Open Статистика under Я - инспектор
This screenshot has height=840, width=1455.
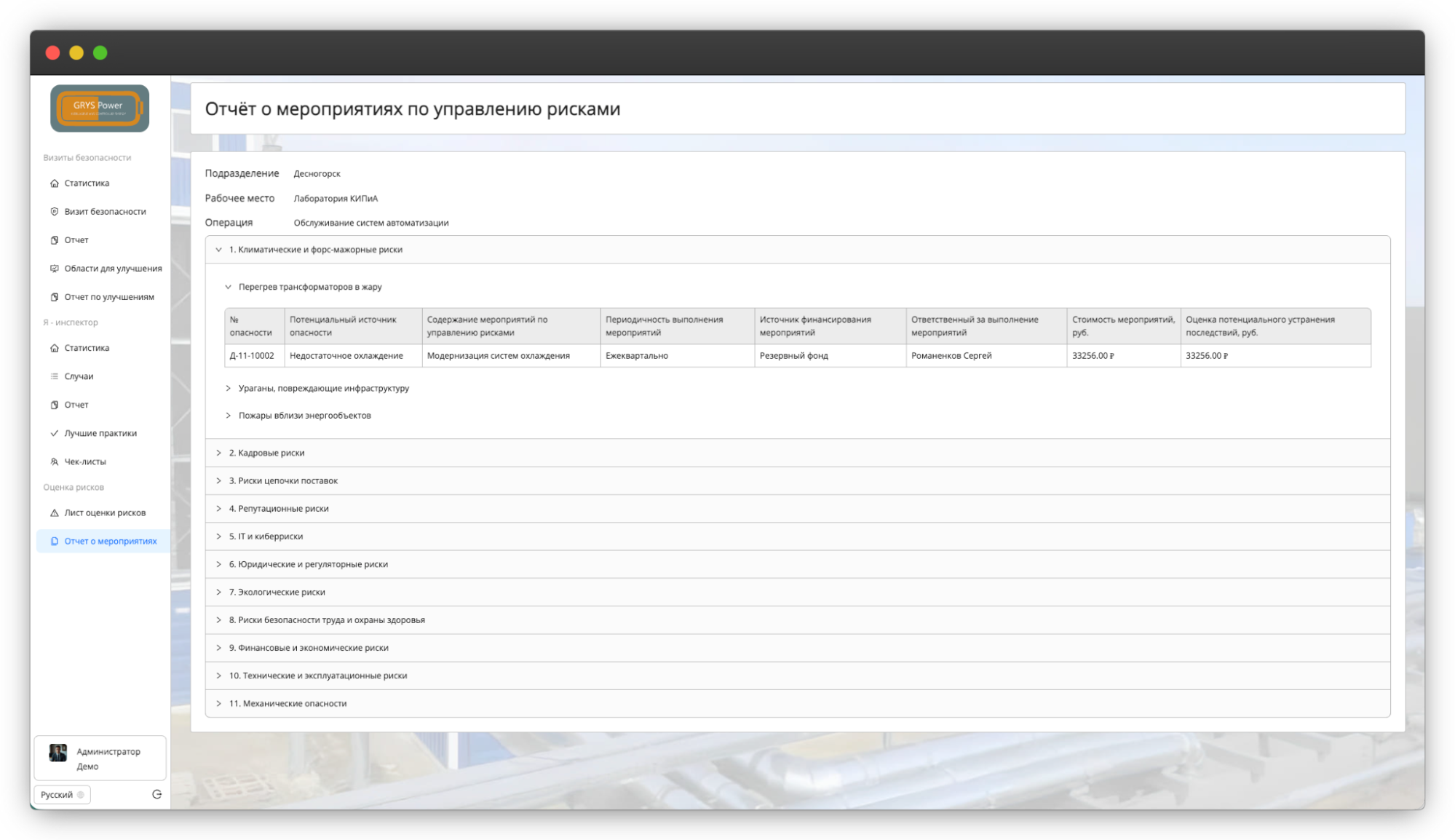(87, 348)
